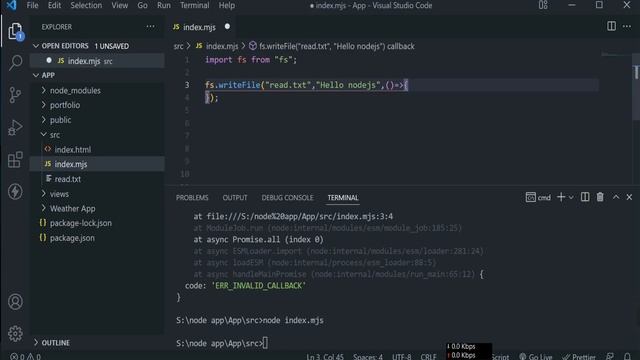
Task: Open the Search view in activity bar
Action: (15, 62)
